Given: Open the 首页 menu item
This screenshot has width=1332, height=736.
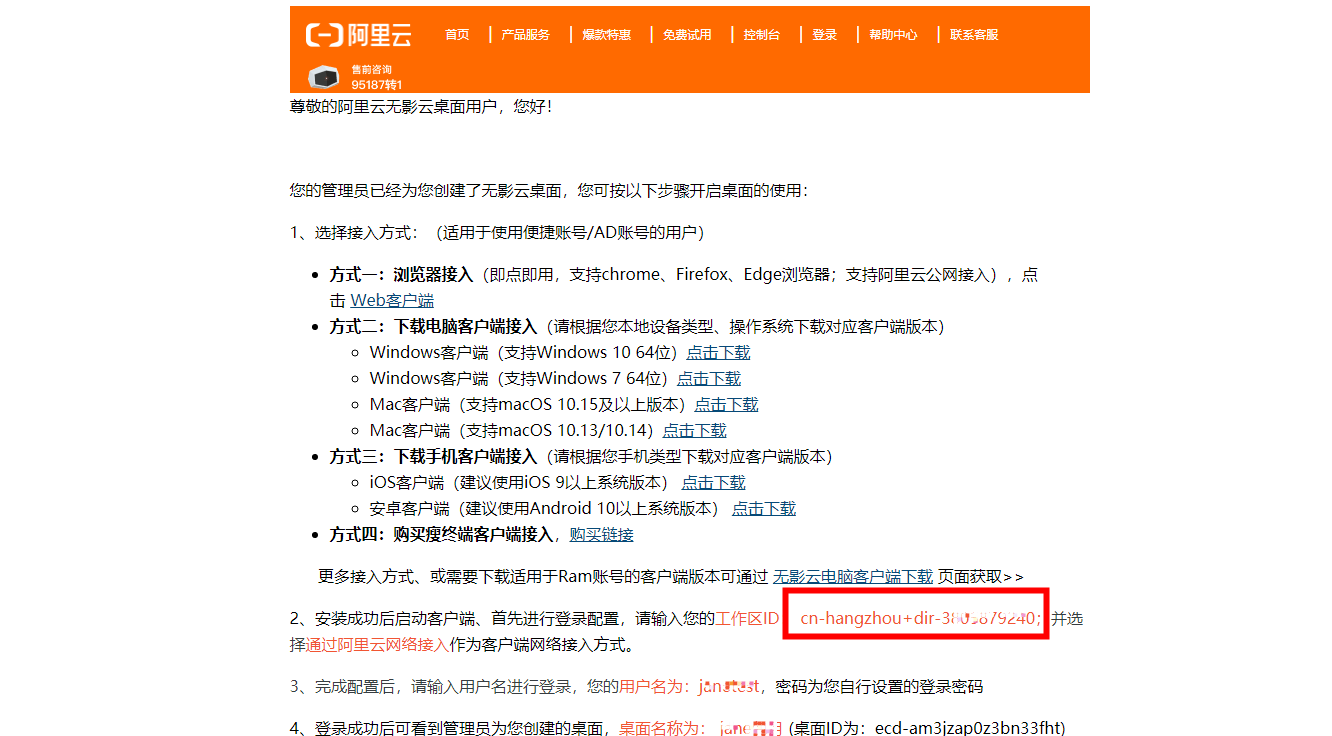Looking at the screenshot, I should tap(457, 35).
